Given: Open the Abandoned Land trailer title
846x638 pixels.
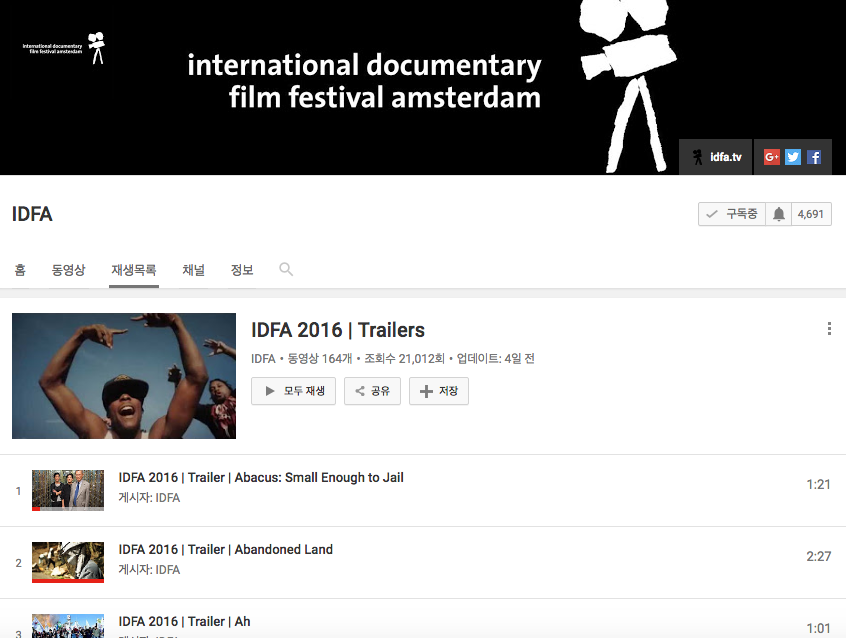Looking at the screenshot, I should 226,549.
